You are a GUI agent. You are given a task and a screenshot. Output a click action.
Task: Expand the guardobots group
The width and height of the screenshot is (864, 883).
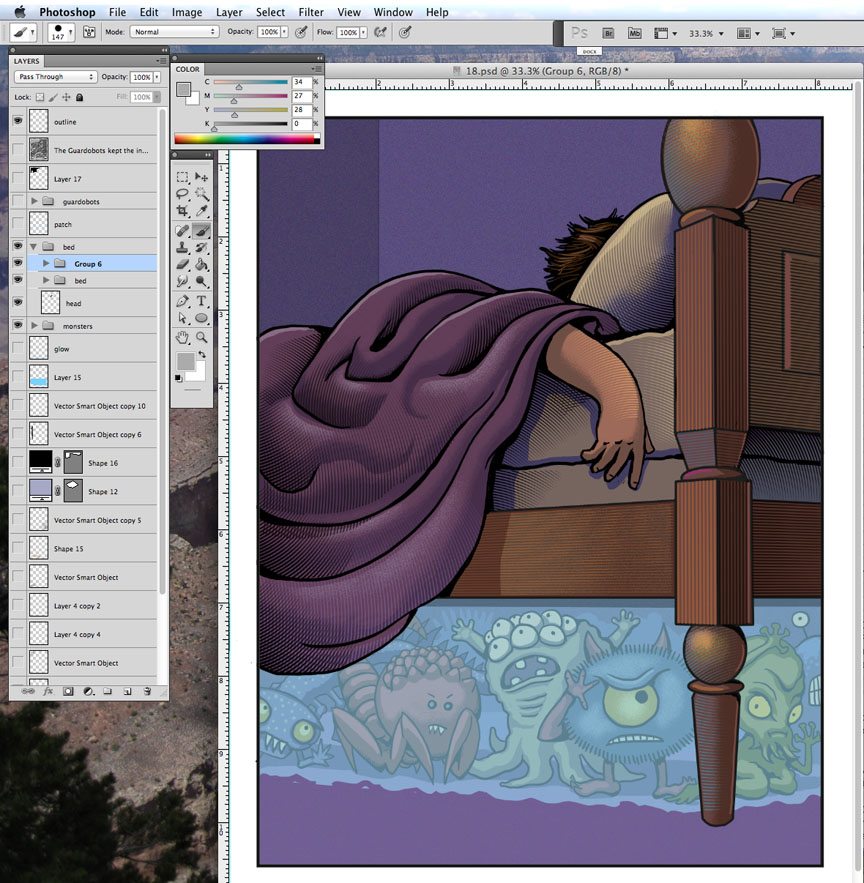pyautogui.click(x=34, y=201)
